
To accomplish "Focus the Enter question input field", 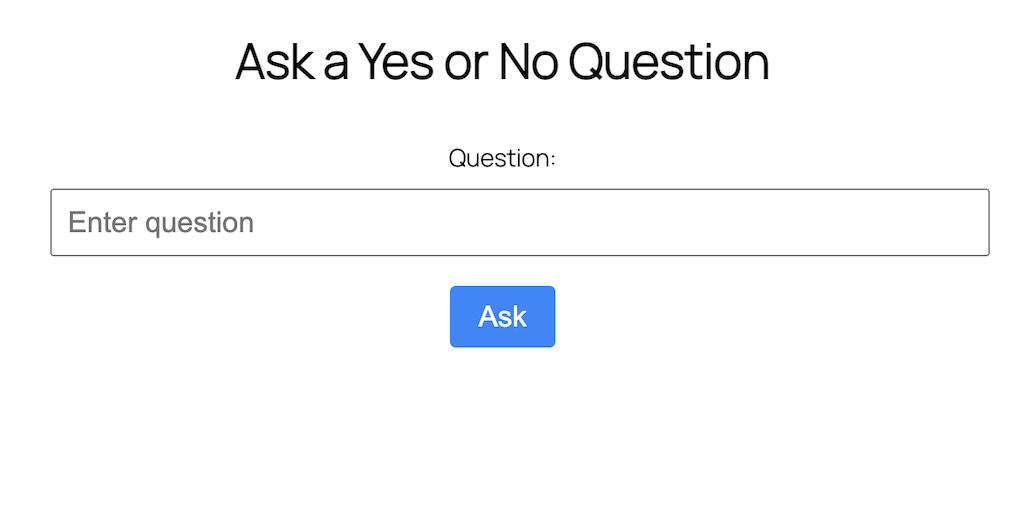I will tap(520, 222).
